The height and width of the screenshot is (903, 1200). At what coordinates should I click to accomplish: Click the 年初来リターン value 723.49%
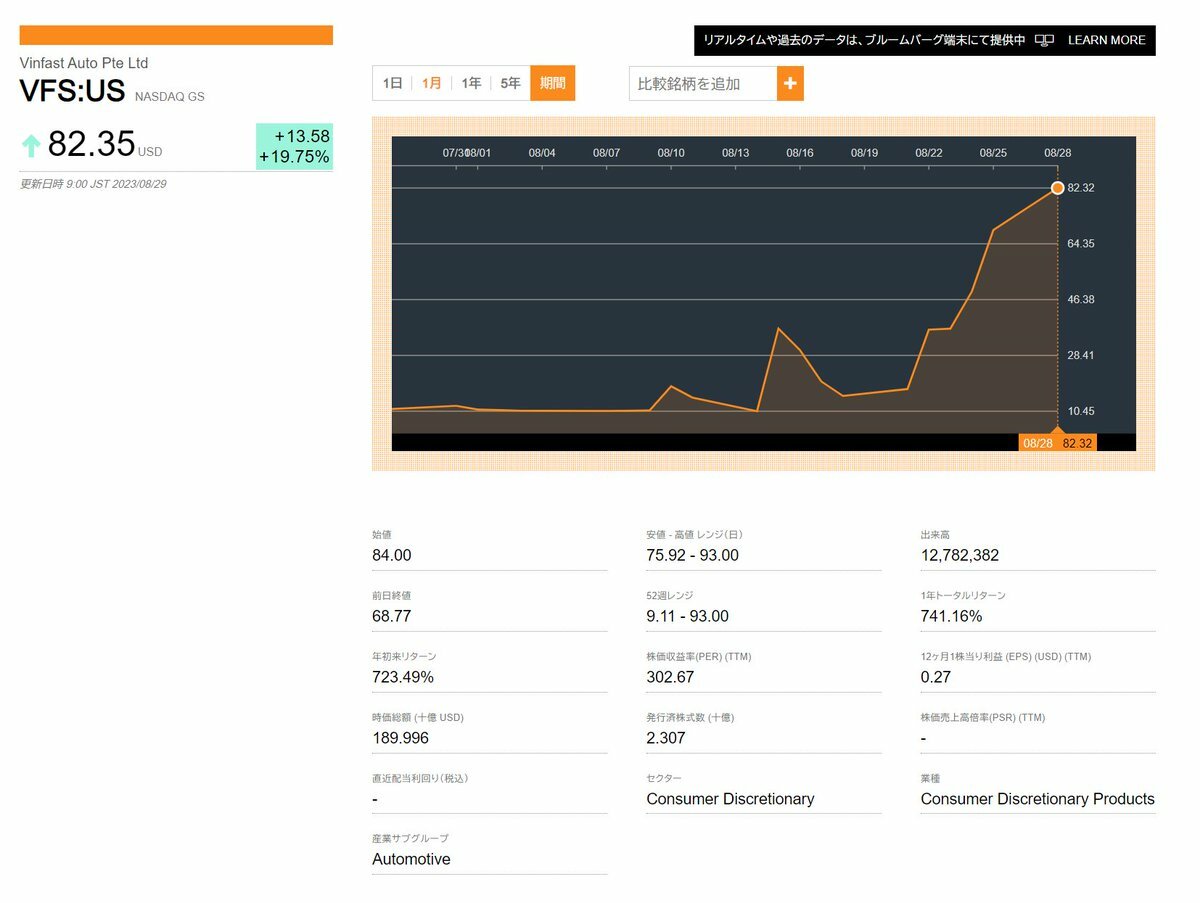coord(403,677)
